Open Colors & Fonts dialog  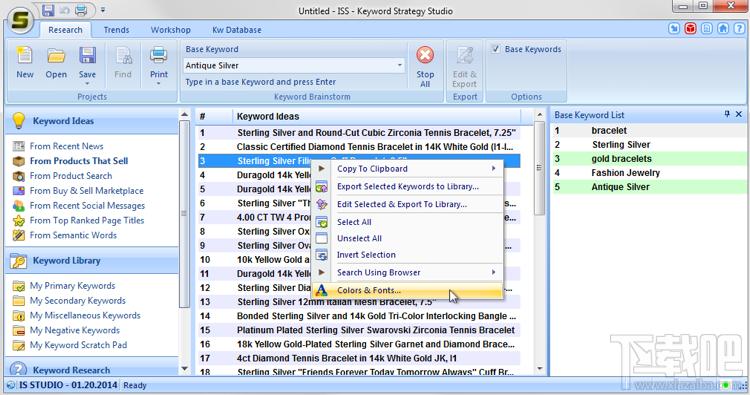click(408, 290)
